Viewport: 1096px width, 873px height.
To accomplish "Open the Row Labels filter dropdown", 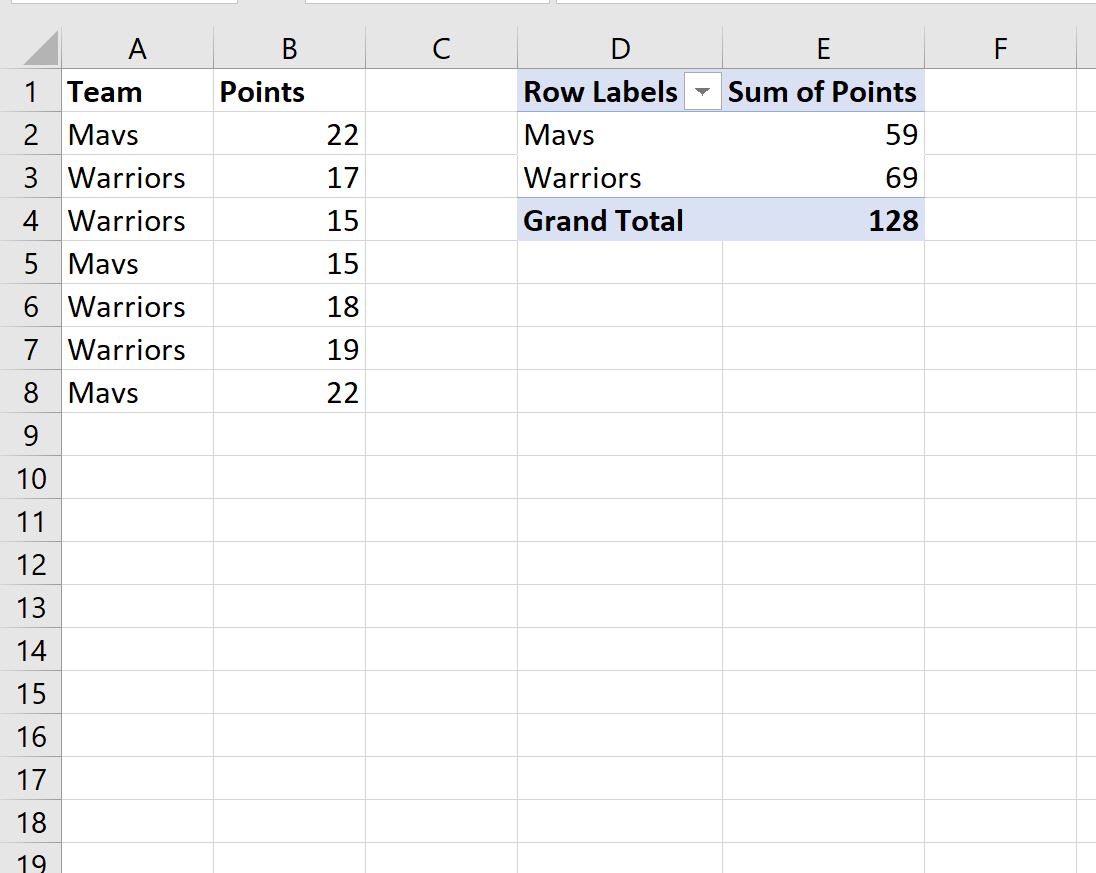I will pyautogui.click(x=702, y=92).
